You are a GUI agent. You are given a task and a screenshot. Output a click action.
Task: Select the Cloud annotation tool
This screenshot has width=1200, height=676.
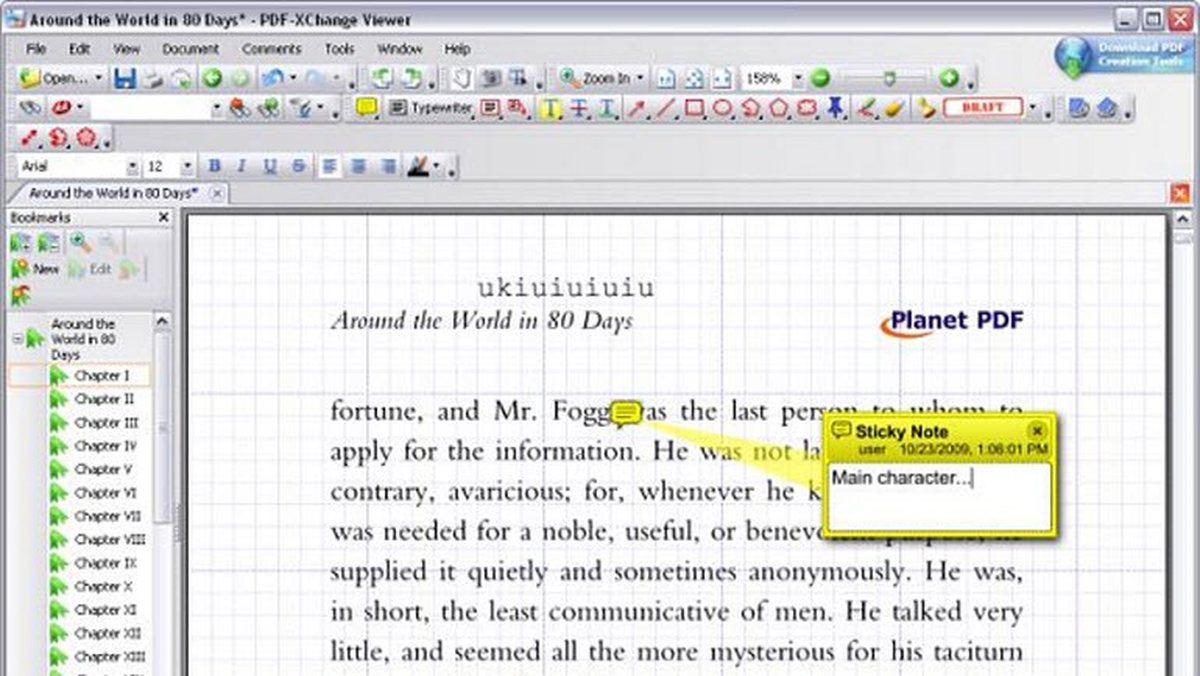click(x=808, y=107)
